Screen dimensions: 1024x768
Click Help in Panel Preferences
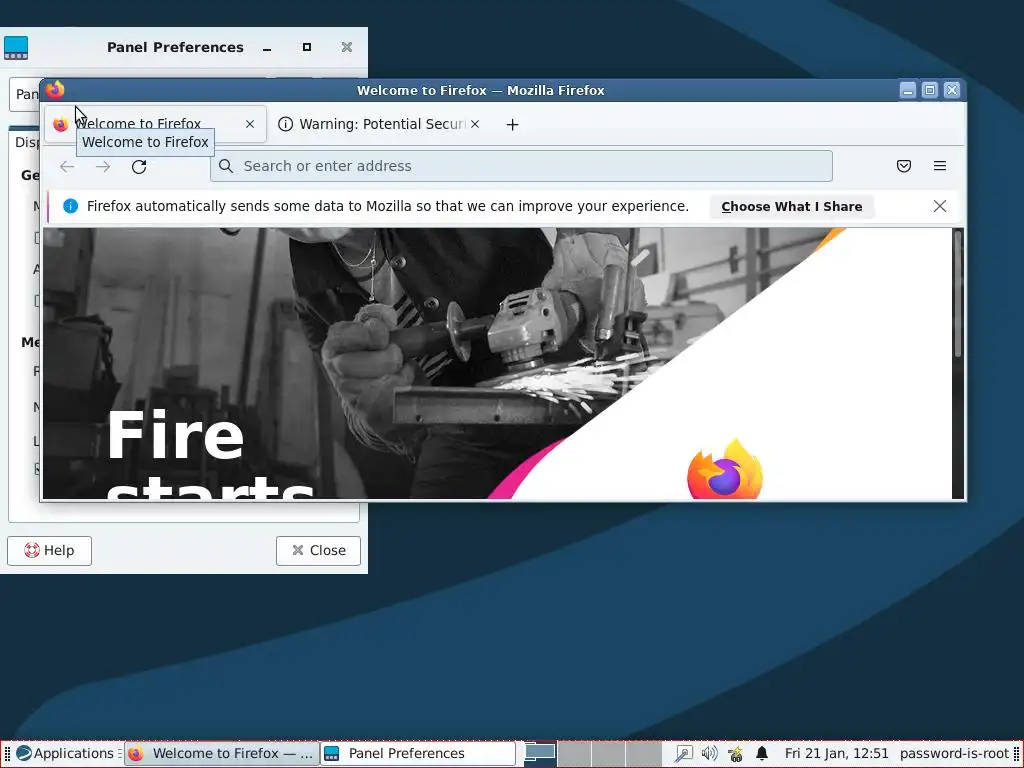pyautogui.click(x=50, y=551)
